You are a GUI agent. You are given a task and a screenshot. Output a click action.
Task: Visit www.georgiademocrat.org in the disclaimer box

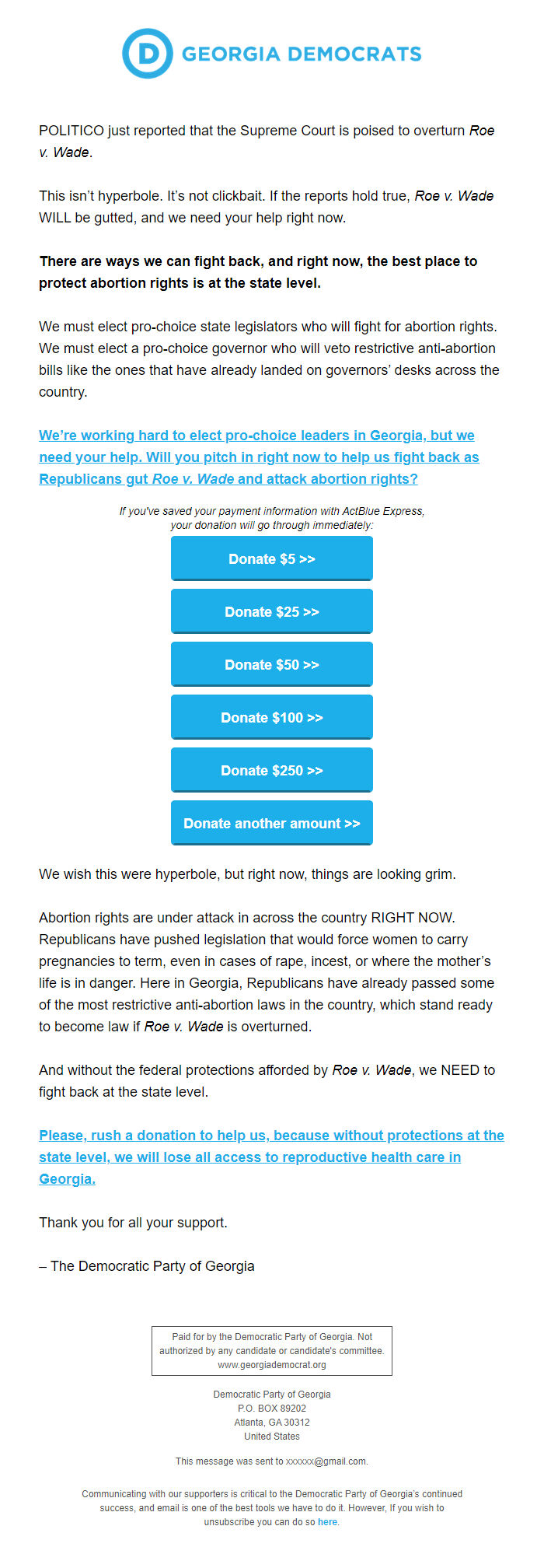272,1365
